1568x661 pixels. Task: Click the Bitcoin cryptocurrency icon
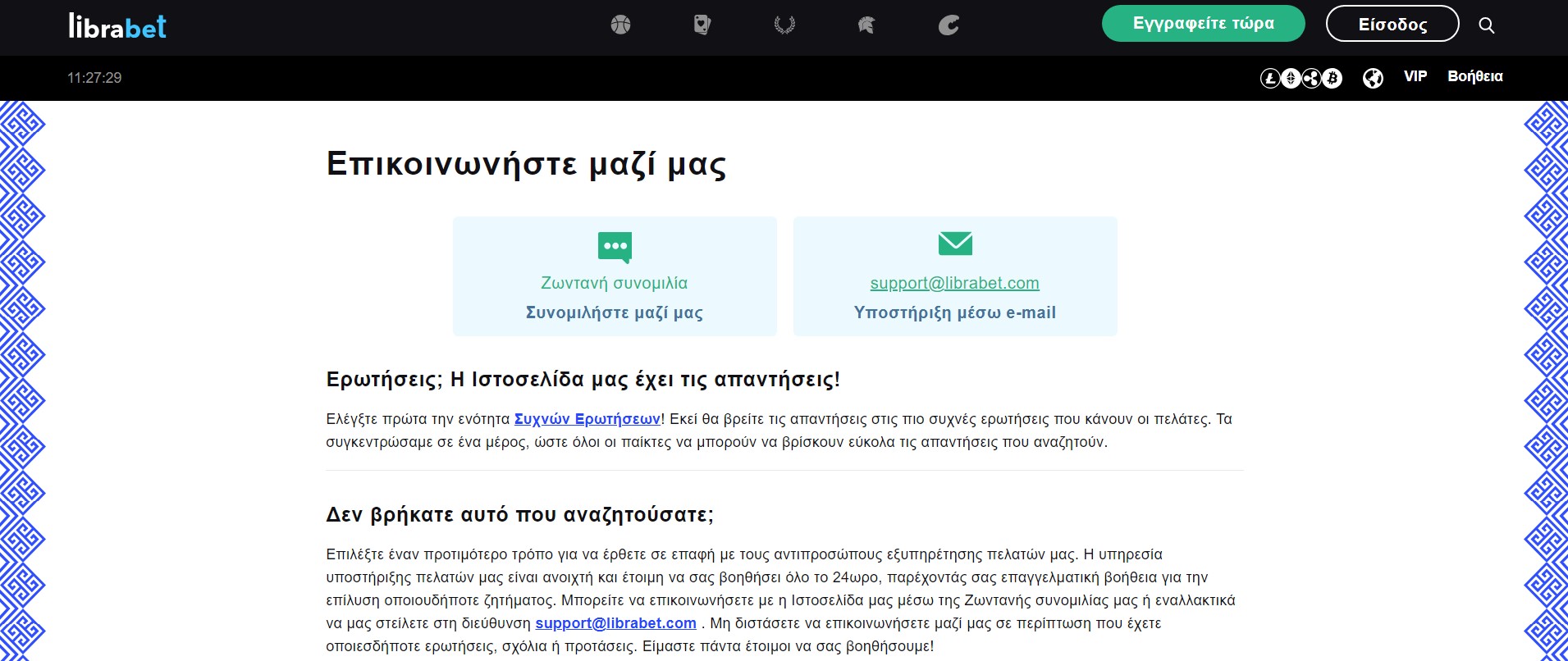click(1332, 78)
